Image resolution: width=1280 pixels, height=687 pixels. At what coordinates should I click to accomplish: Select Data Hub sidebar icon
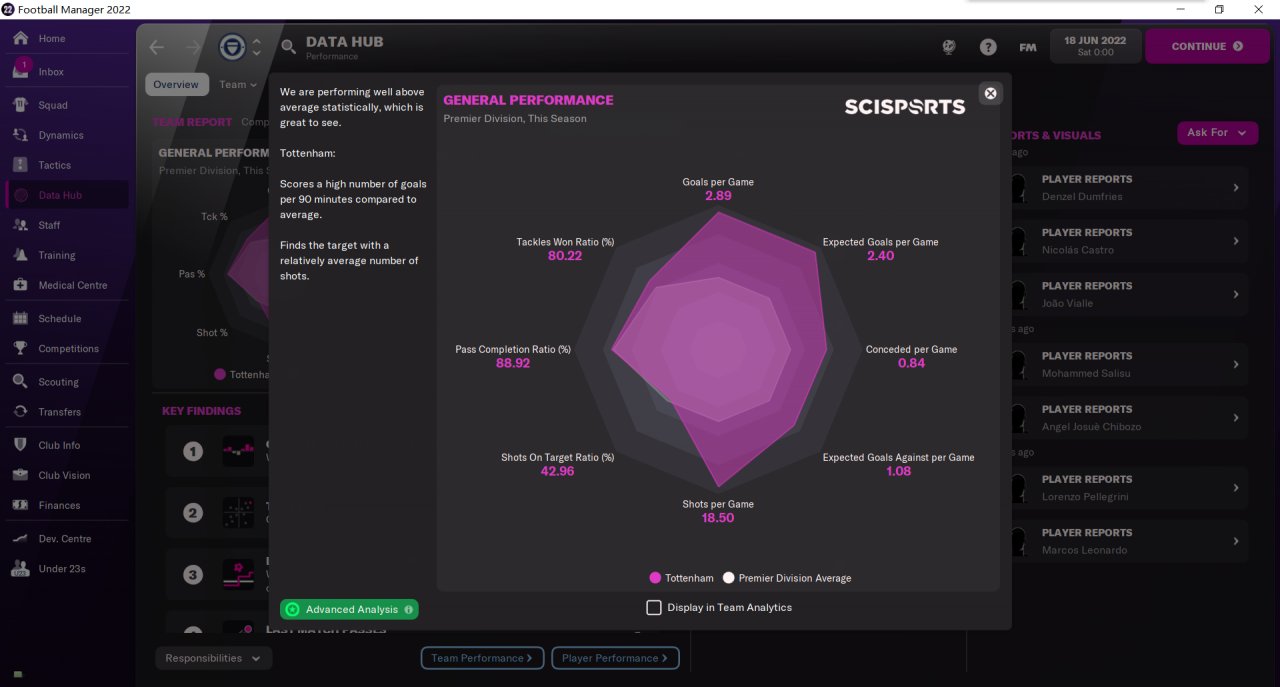coord(20,195)
